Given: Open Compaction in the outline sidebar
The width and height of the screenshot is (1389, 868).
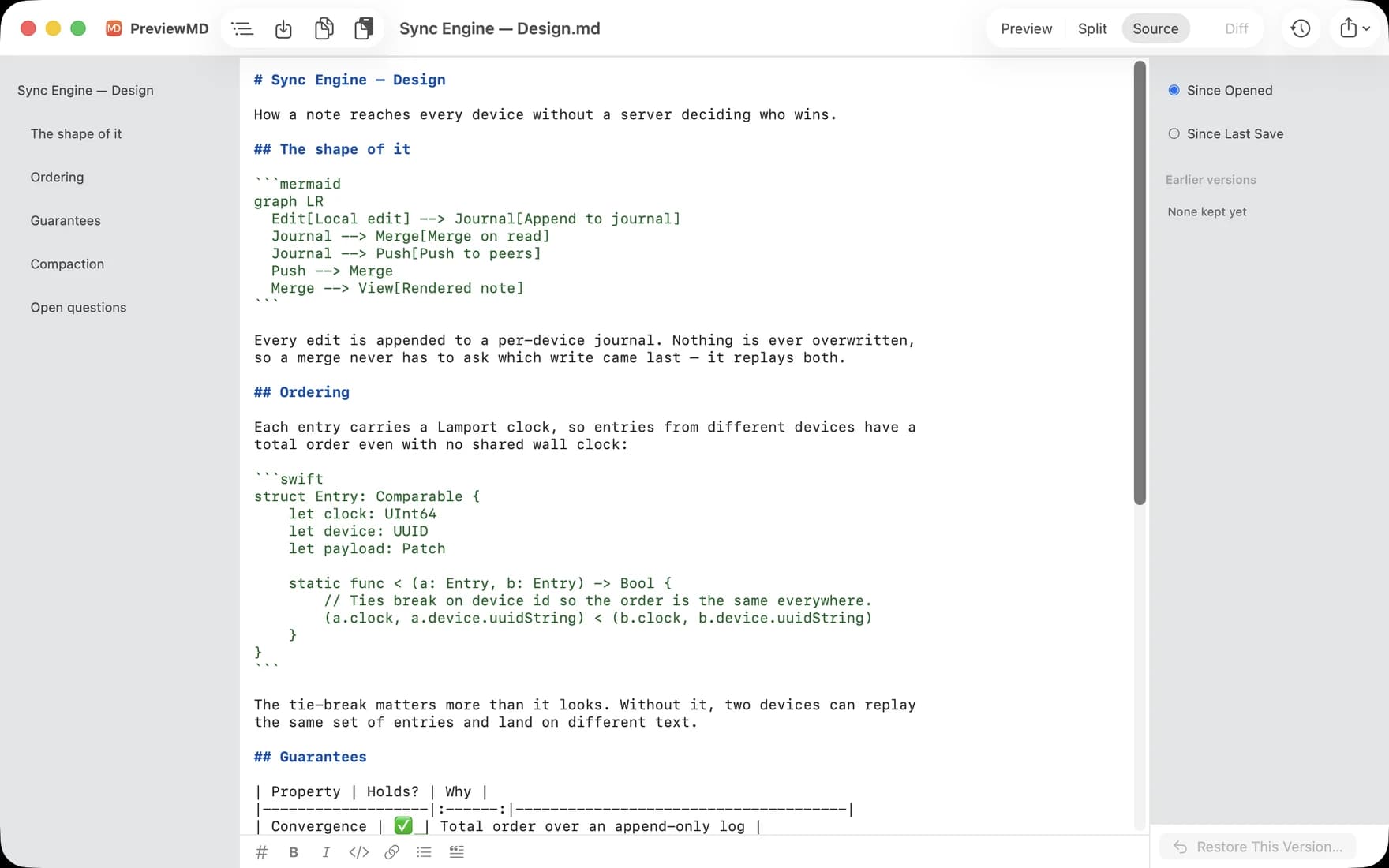Looking at the screenshot, I should 67,264.
